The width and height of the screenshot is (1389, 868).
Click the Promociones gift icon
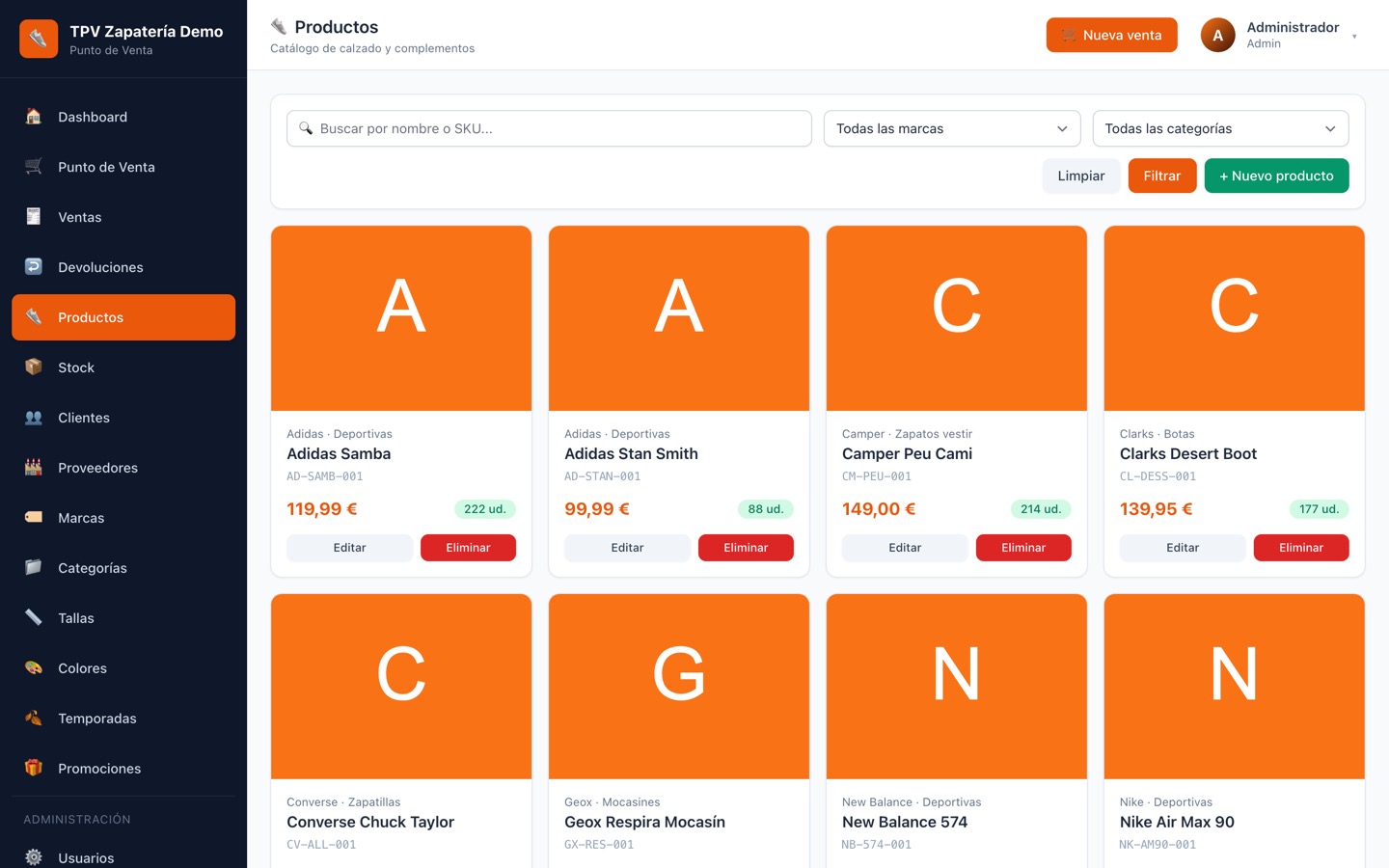click(34, 769)
